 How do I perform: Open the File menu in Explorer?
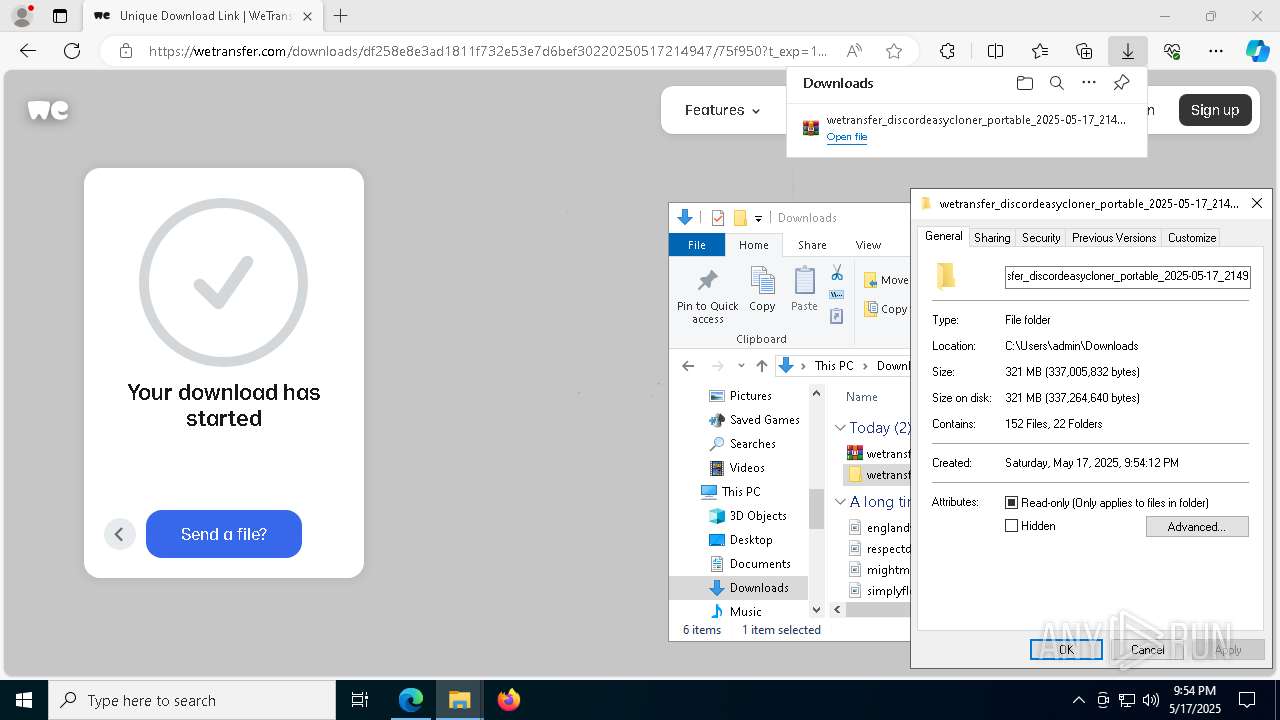click(697, 245)
